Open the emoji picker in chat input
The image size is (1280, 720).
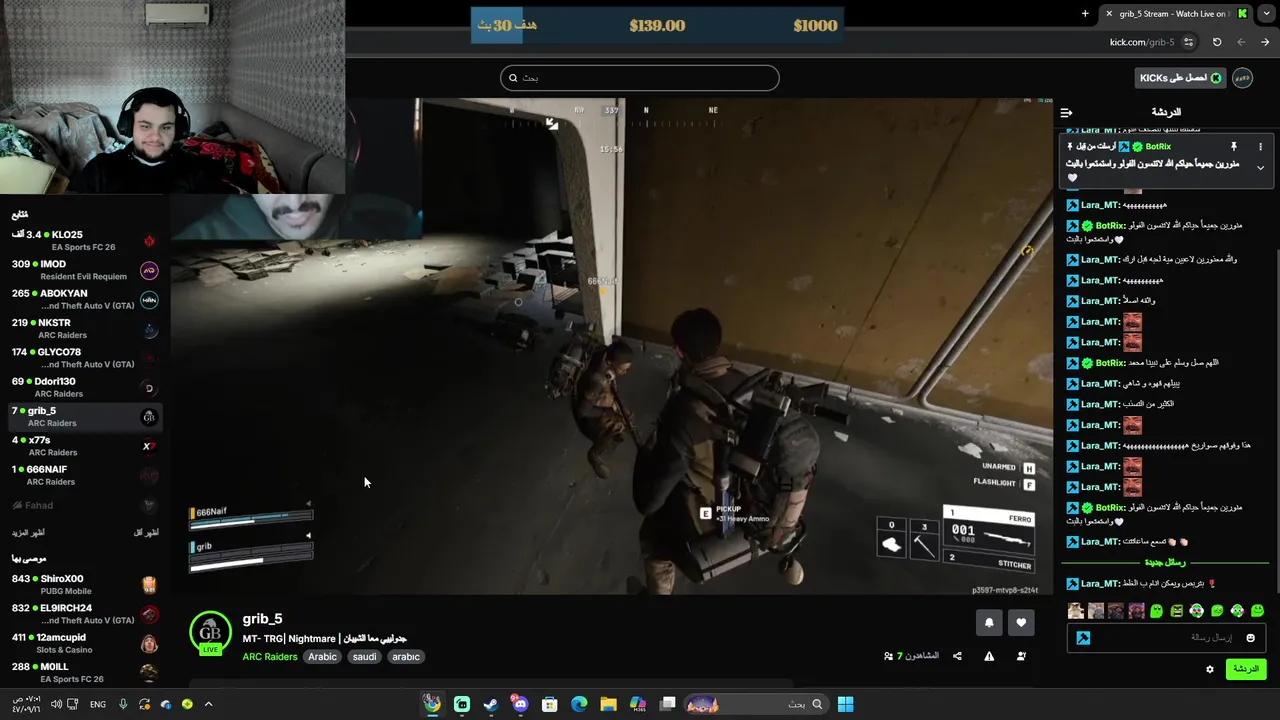coord(1250,638)
